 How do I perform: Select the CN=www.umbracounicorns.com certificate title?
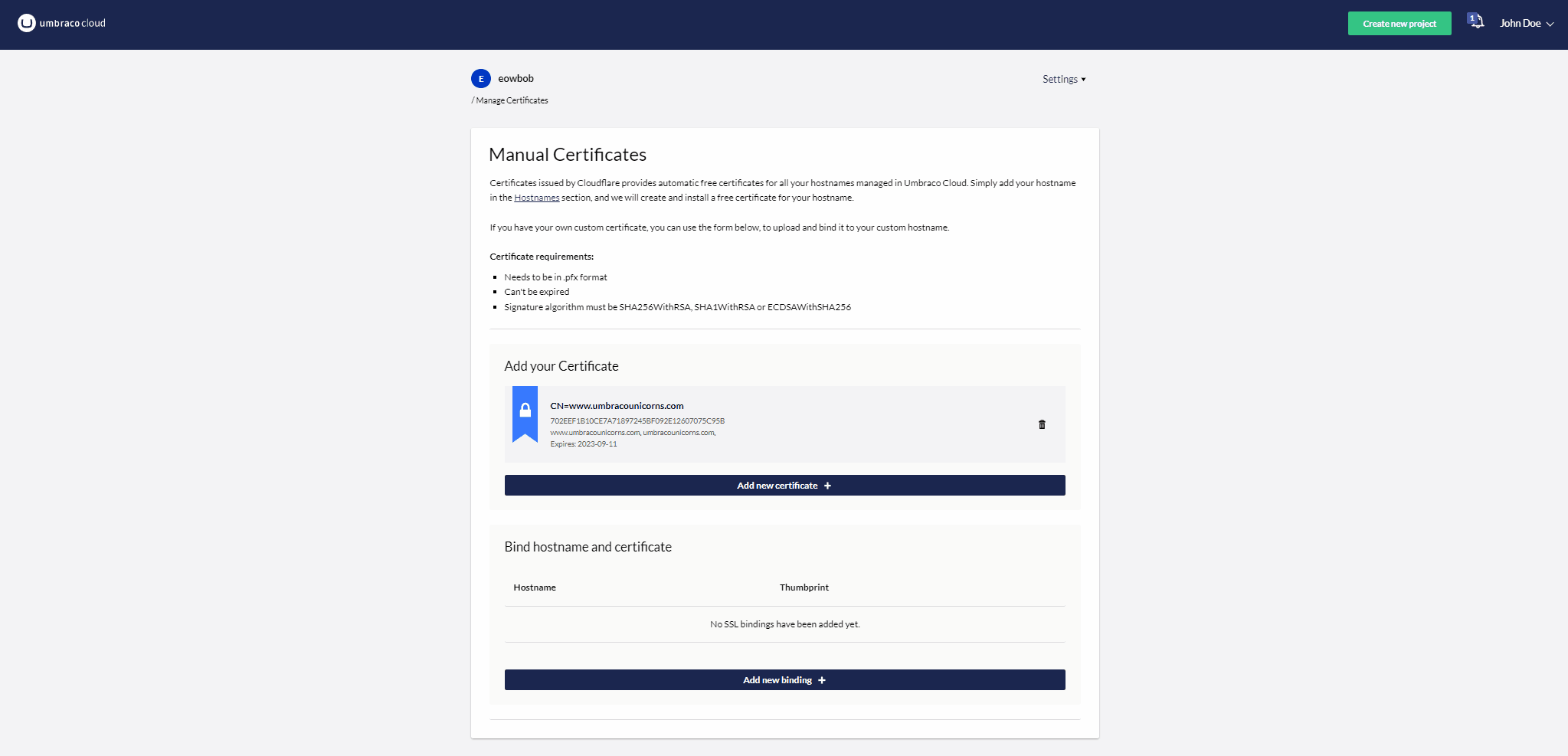(617, 406)
